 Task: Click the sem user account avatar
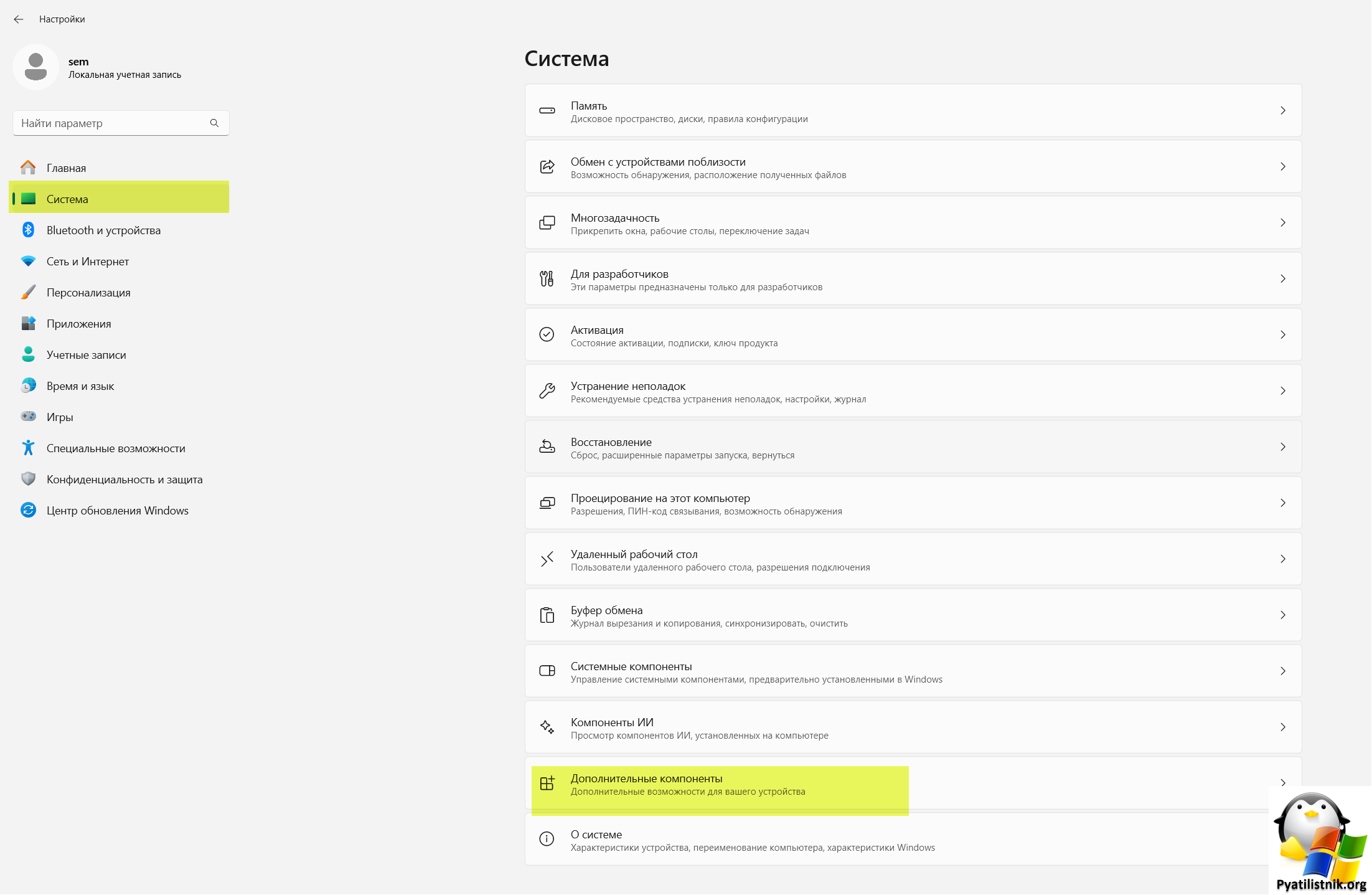point(35,67)
